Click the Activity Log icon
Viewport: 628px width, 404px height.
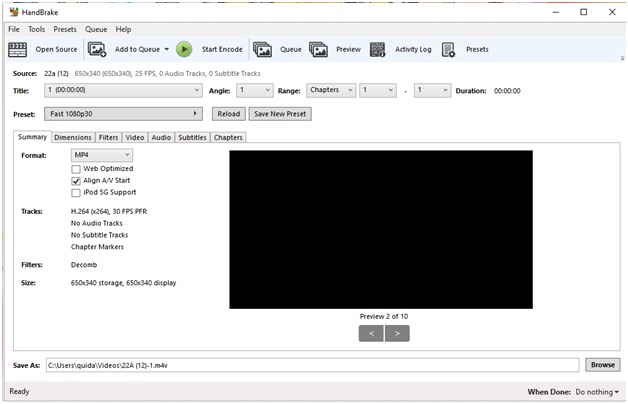(377, 50)
